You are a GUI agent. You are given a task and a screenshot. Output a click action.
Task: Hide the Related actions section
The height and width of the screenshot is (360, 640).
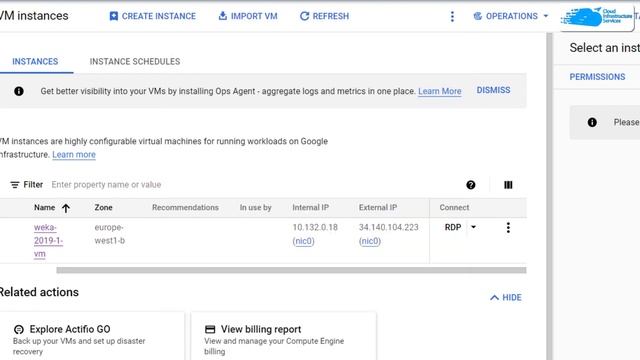pos(506,298)
